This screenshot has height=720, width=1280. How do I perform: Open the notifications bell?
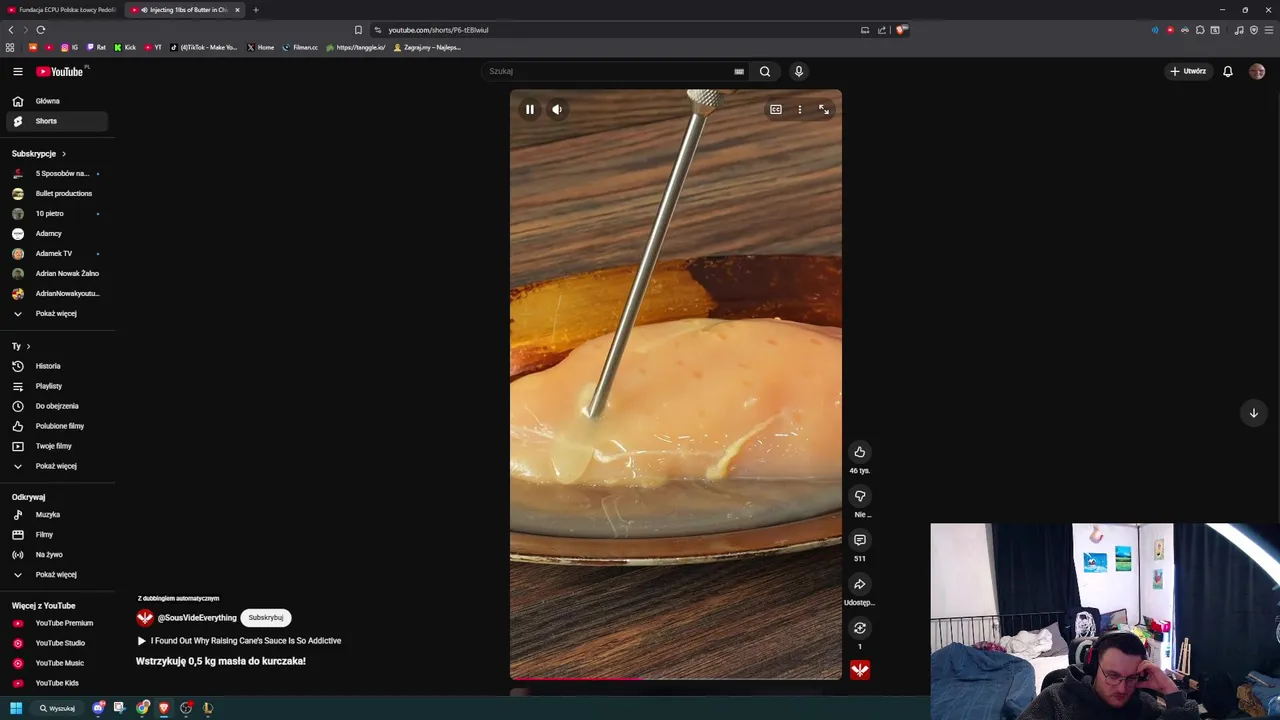(x=1228, y=71)
